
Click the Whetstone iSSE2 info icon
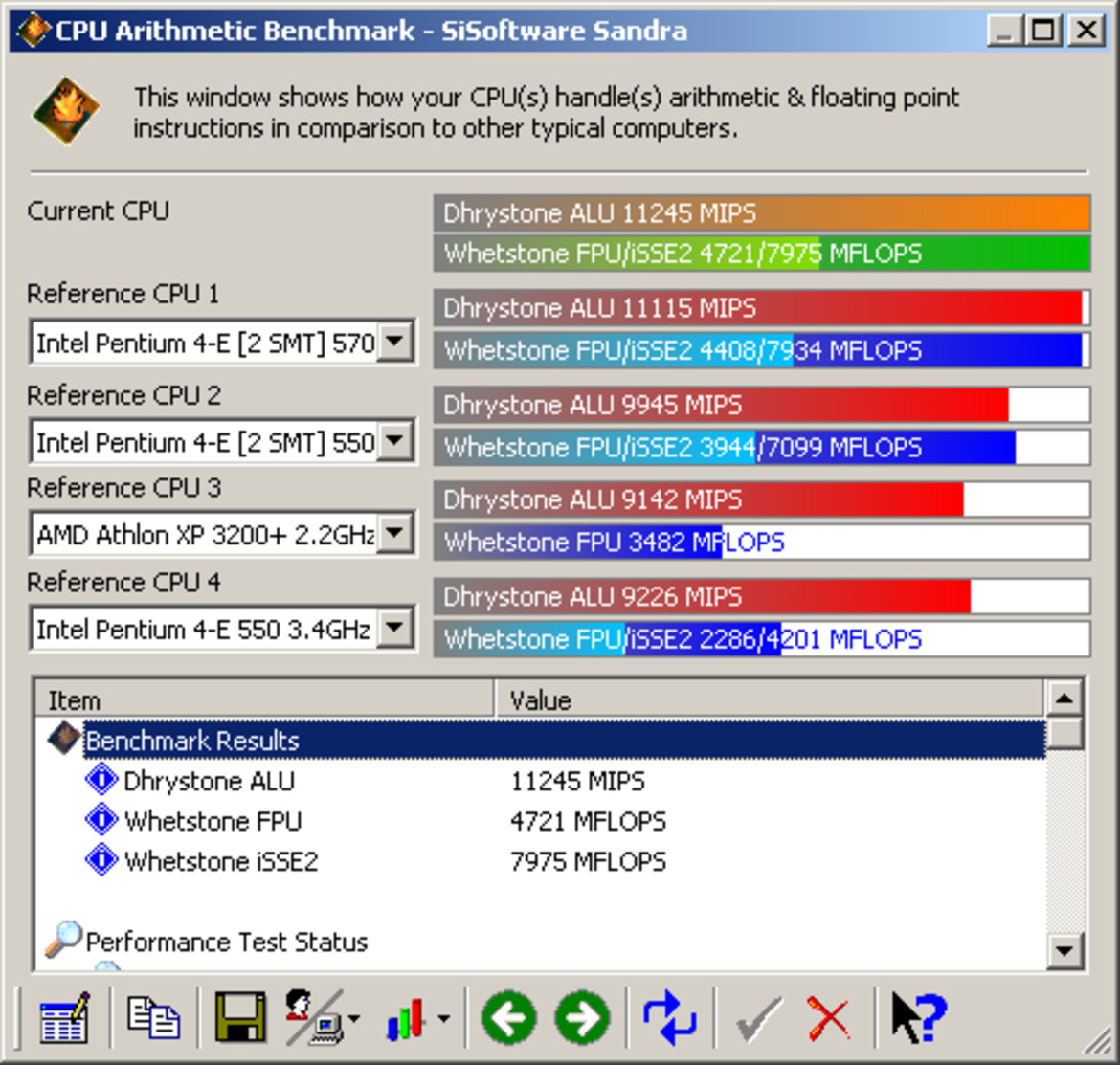(x=101, y=859)
